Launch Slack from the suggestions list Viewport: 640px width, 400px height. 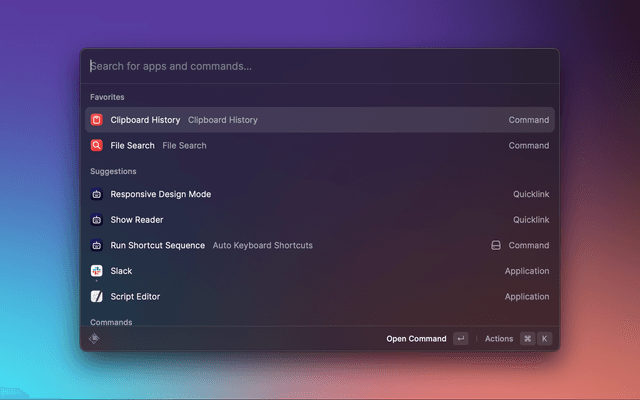[x=320, y=271]
